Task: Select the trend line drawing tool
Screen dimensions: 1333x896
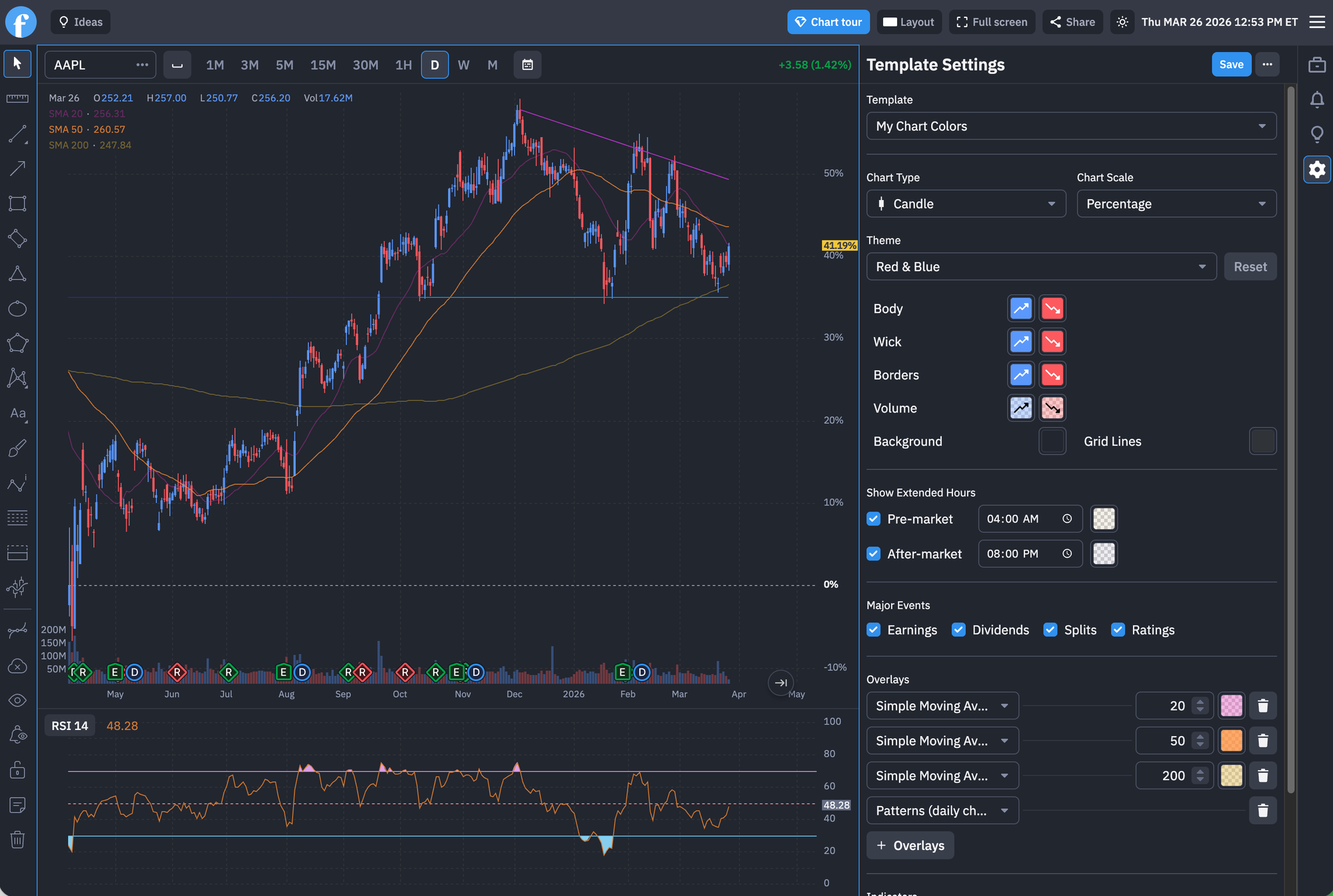Action: [x=17, y=134]
